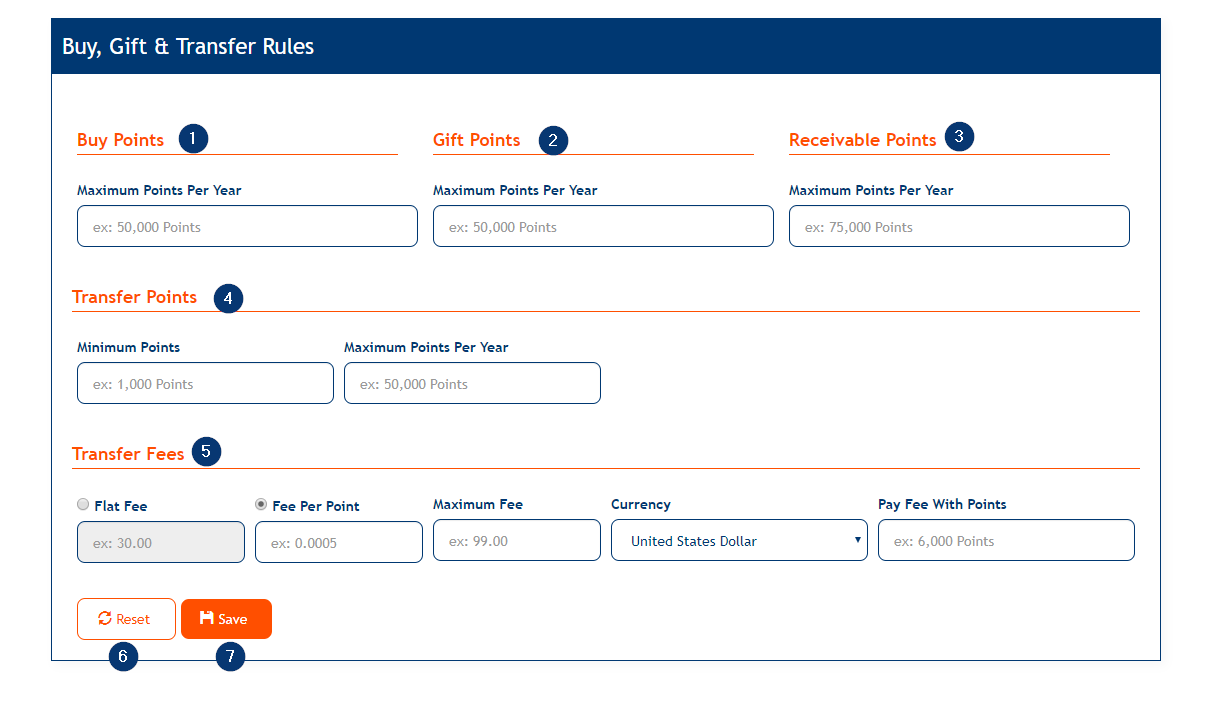Click the Transfer Points Minimum Points field
This screenshot has width=1221, height=706.
(x=205, y=383)
